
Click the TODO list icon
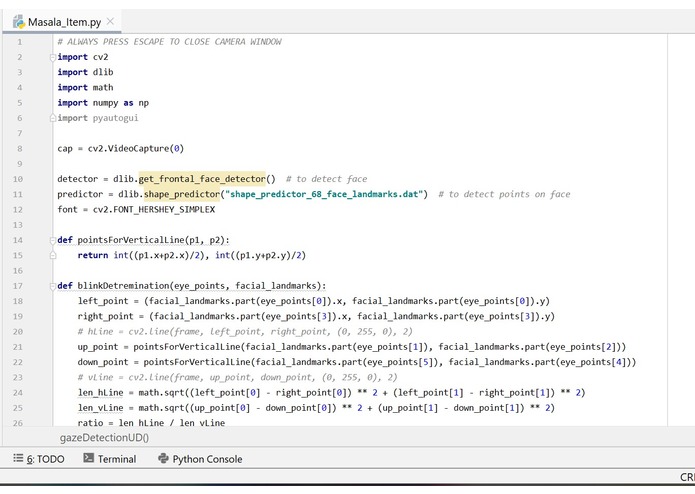click(x=18, y=458)
